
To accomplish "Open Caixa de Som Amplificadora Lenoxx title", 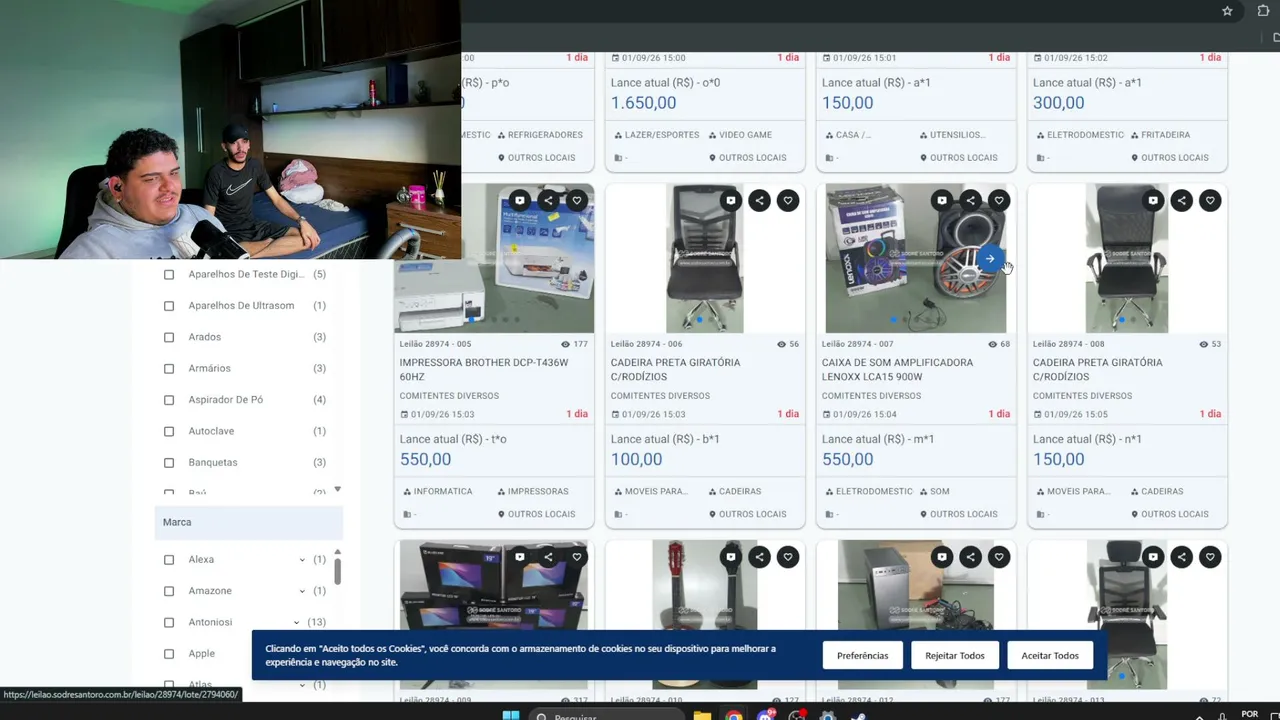I will 898,370.
